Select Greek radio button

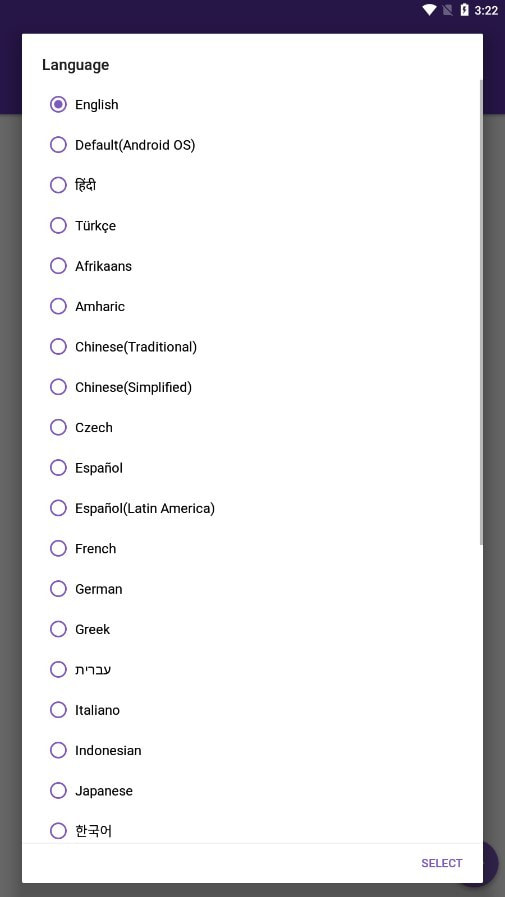(x=58, y=629)
